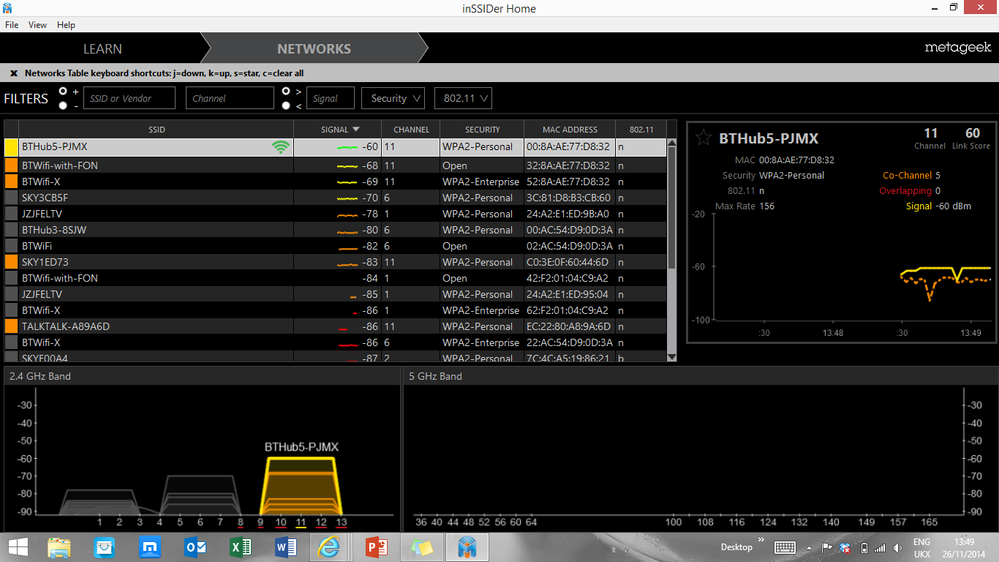This screenshot has width=999, height=562.
Task: Open the Security filter dropdown
Action: pyautogui.click(x=393, y=98)
